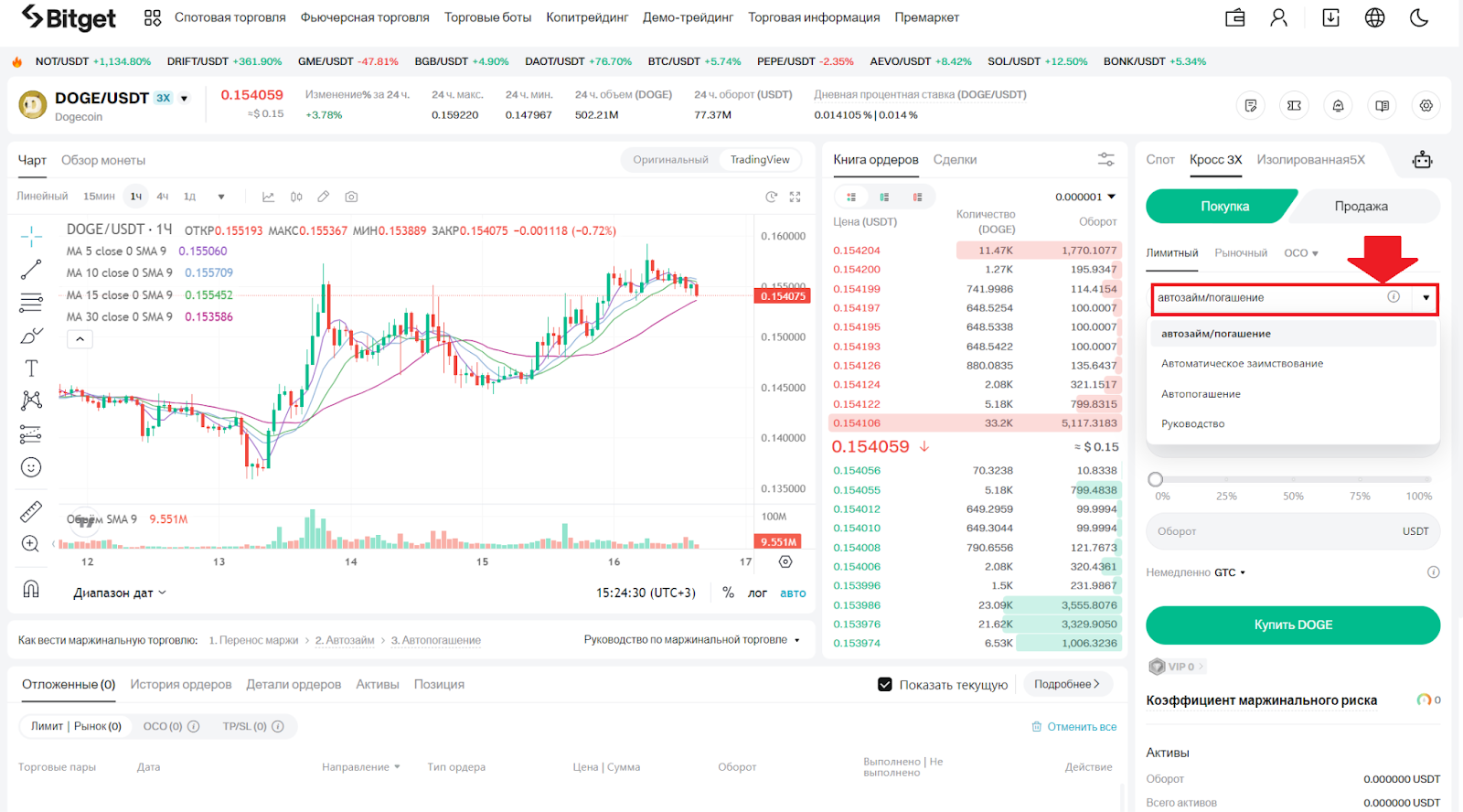Open trading bot robot icon
This screenshot has height=812, width=1463.
[x=1422, y=160]
